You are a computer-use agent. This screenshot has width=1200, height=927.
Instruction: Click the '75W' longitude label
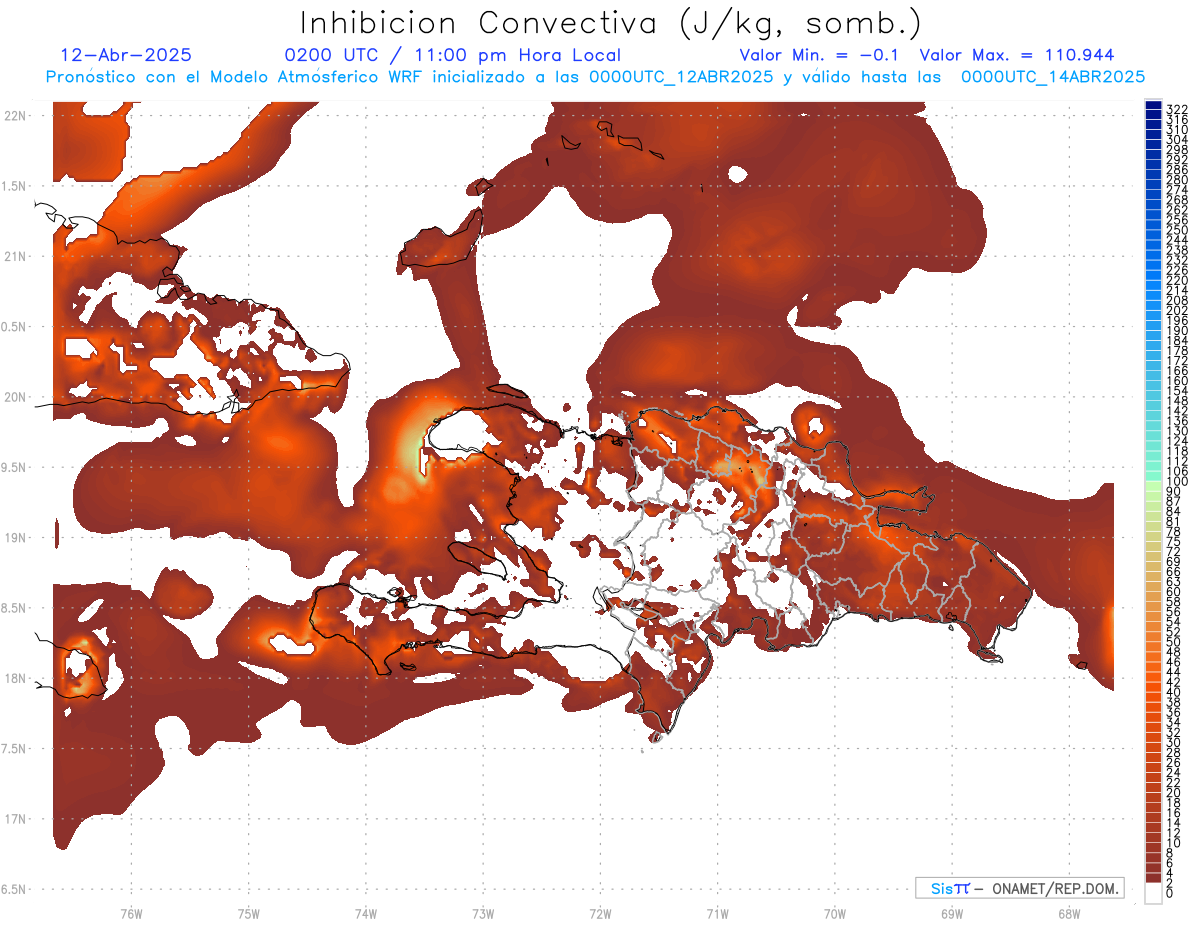coord(249,913)
